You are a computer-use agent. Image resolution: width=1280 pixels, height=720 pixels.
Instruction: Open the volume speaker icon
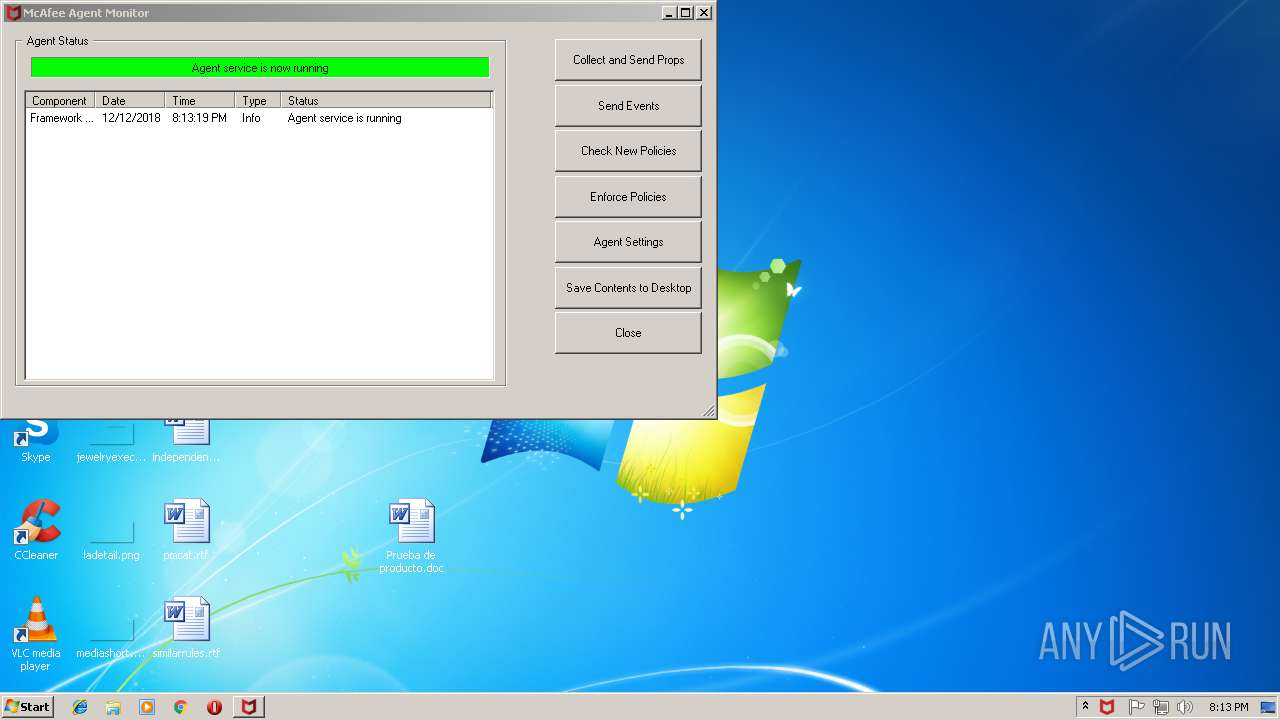pos(1185,707)
